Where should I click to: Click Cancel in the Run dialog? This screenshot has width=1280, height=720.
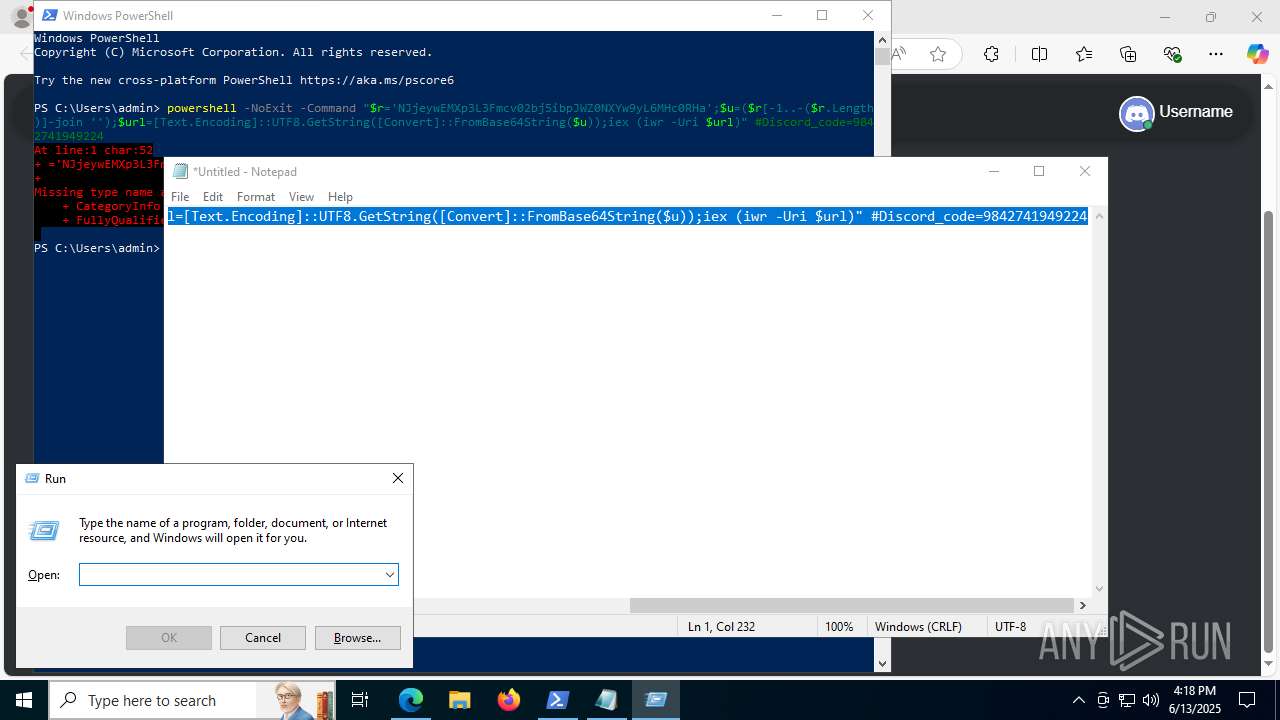pyautogui.click(x=263, y=638)
